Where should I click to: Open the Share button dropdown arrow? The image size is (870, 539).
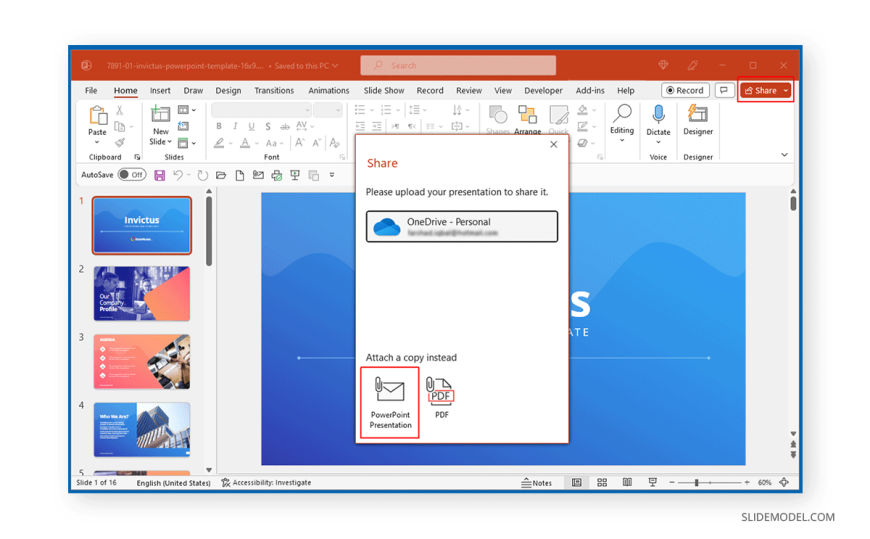click(786, 90)
